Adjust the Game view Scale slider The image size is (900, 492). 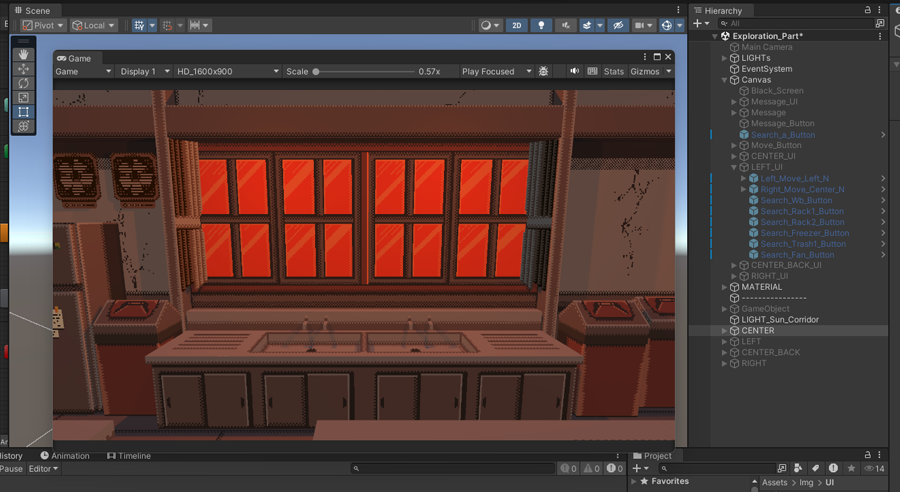tap(316, 72)
